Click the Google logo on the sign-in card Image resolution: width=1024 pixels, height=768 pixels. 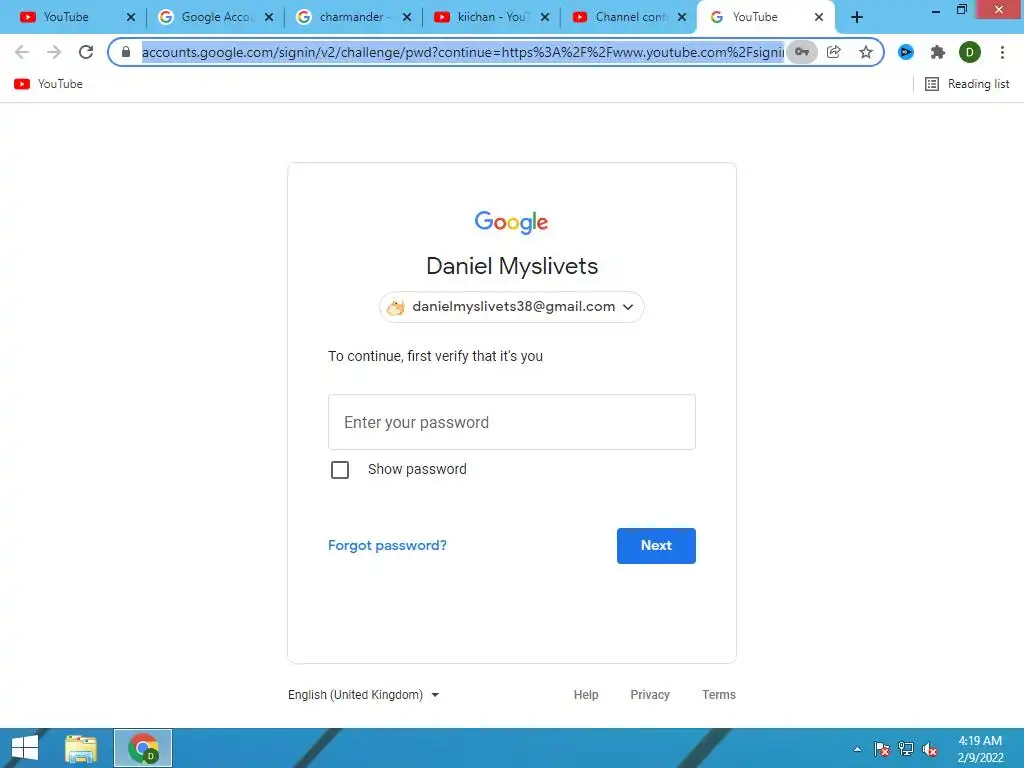coord(511,223)
